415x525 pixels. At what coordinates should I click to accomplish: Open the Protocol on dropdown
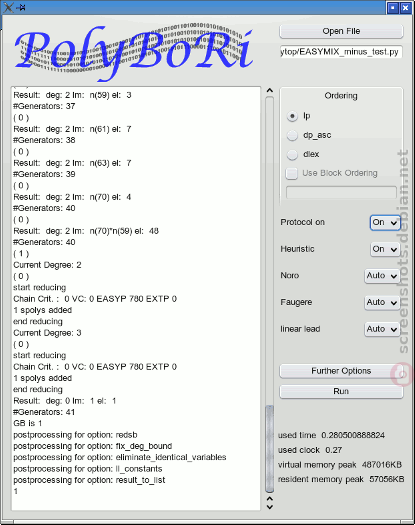[385, 222]
